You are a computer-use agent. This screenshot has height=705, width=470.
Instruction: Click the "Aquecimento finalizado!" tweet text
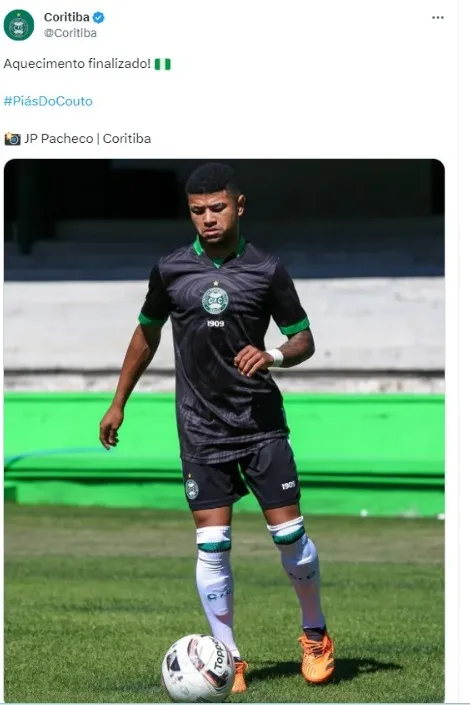tap(77, 64)
